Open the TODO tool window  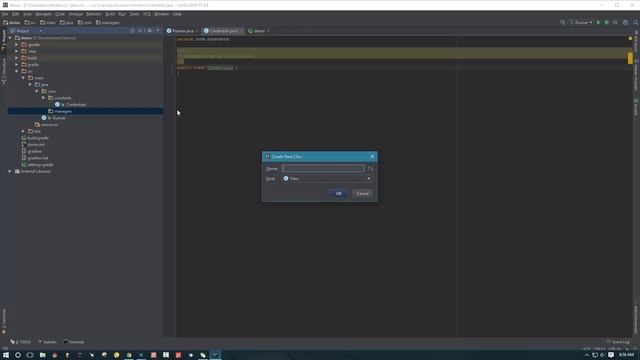pos(20,342)
